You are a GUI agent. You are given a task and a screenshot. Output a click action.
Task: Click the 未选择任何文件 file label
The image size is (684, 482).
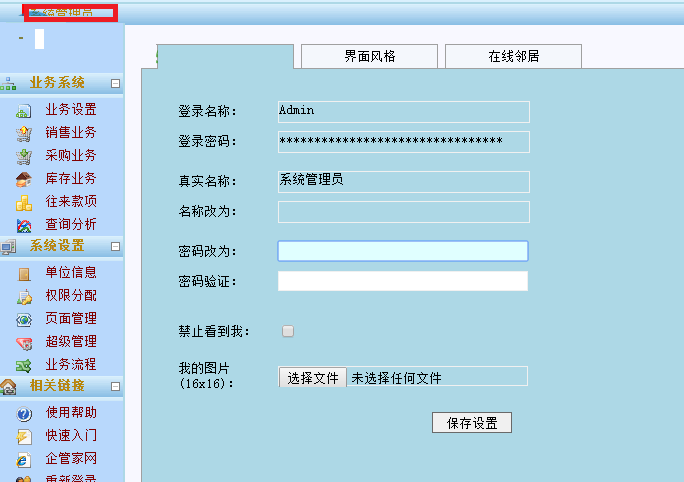(396, 378)
